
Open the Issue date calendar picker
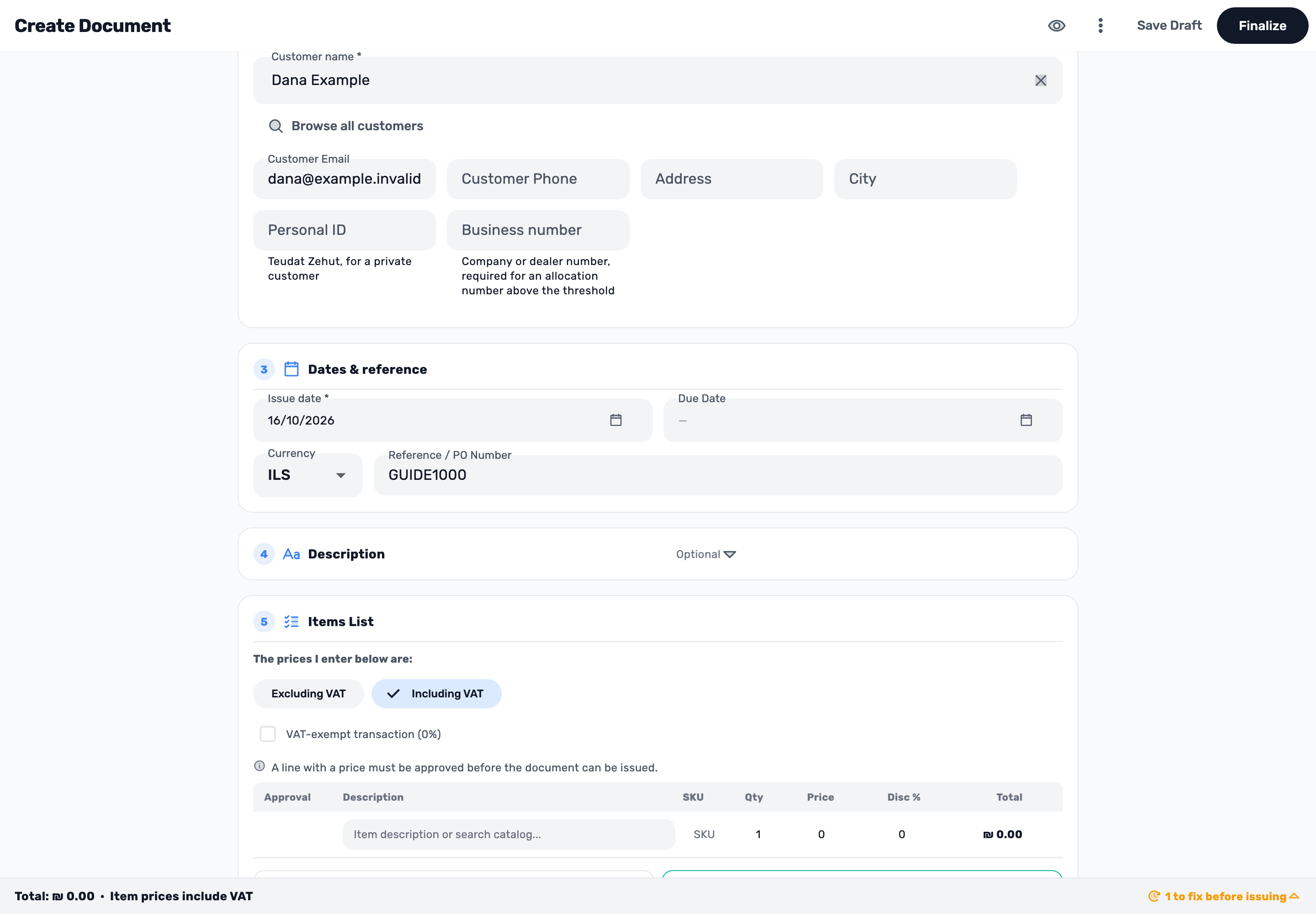[x=616, y=420]
